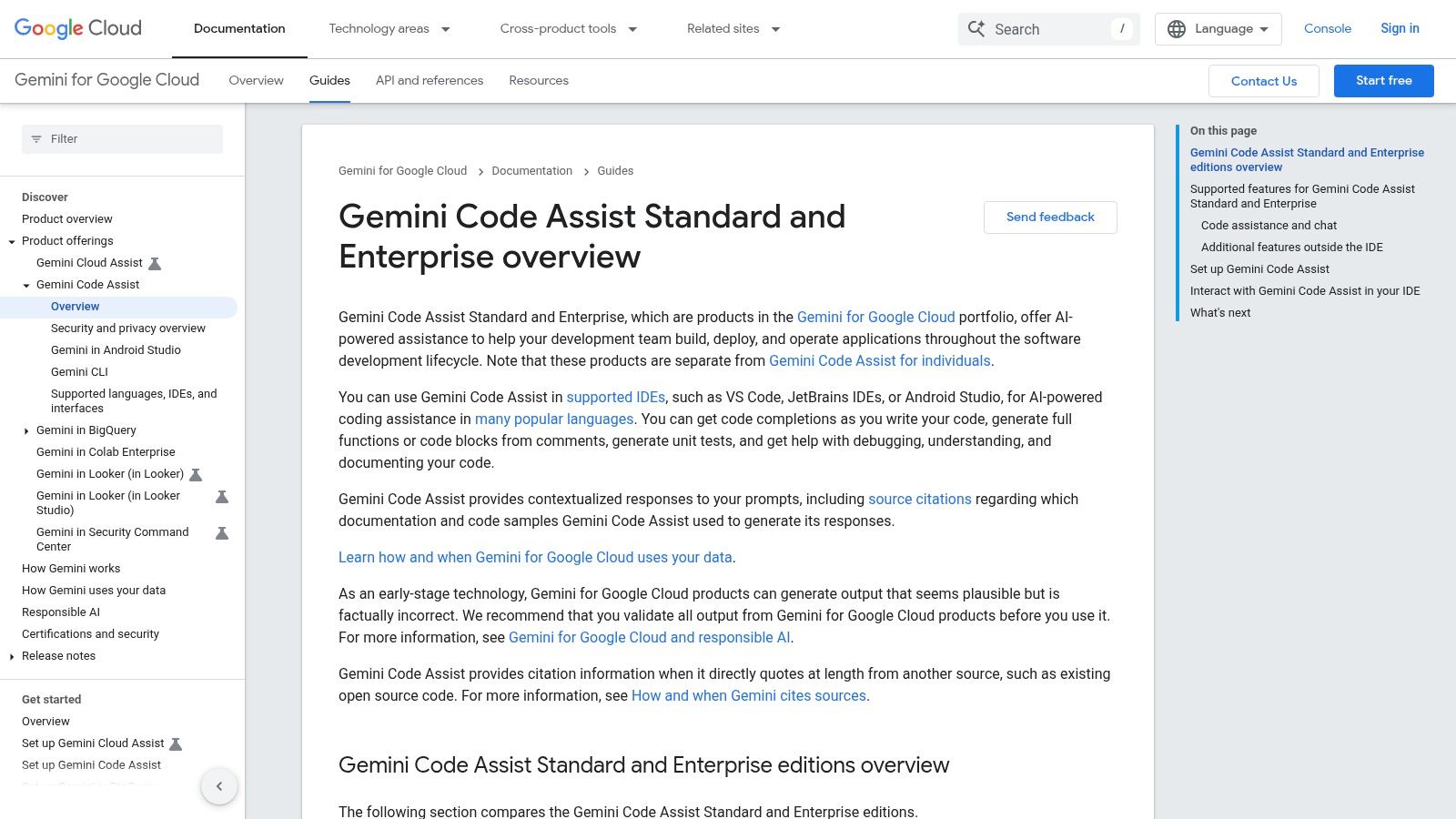Collapse the left navigation with the chevron button
This screenshot has width=1456, height=819.
pyautogui.click(x=219, y=786)
